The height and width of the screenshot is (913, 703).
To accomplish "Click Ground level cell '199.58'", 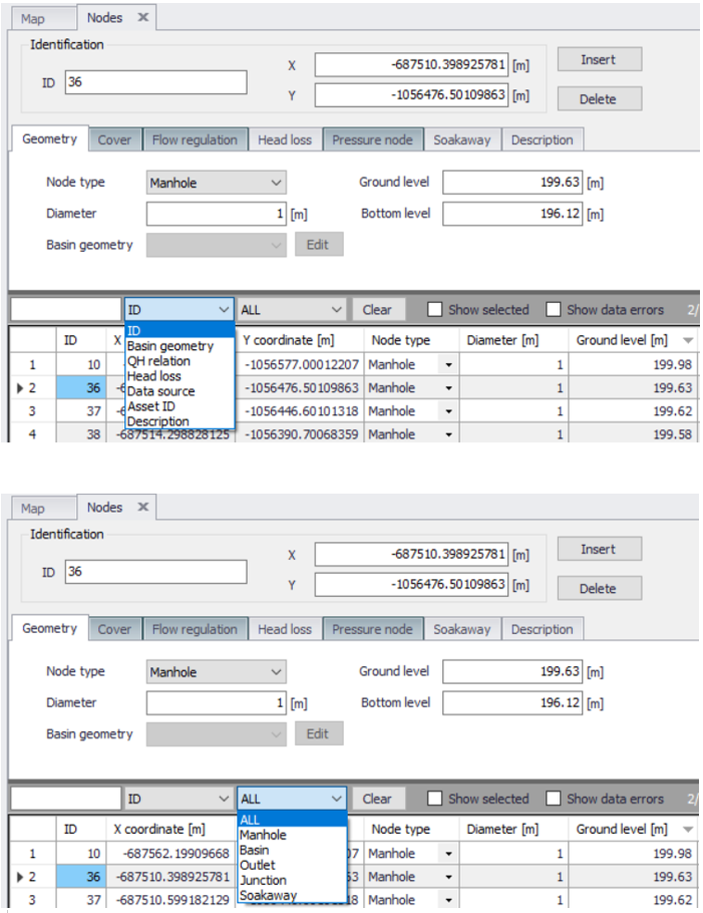I will click(633, 434).
